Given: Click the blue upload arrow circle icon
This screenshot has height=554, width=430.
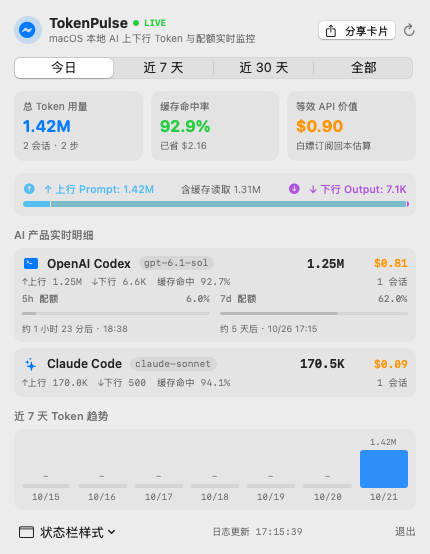Looking at the screenshot, I should click(29, 189).
